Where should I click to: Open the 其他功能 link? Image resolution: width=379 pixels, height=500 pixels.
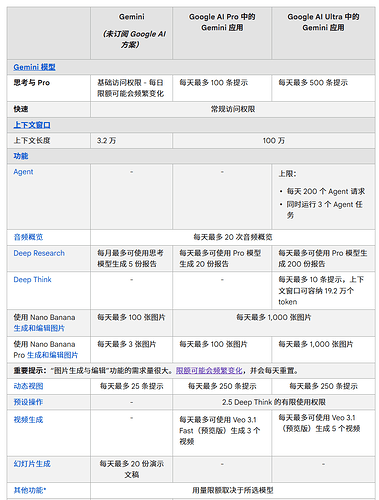[x=30, y=490]
